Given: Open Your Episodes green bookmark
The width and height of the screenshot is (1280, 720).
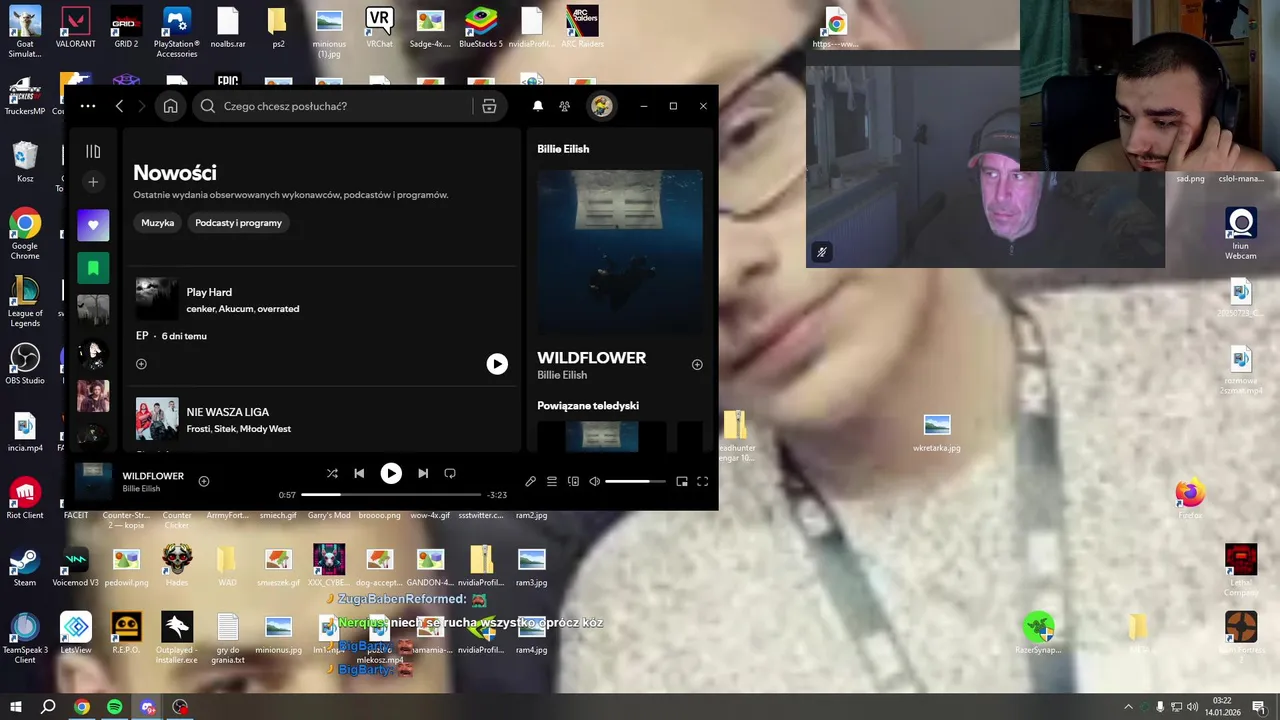Looking at the screenshot, I should point(93,268).
